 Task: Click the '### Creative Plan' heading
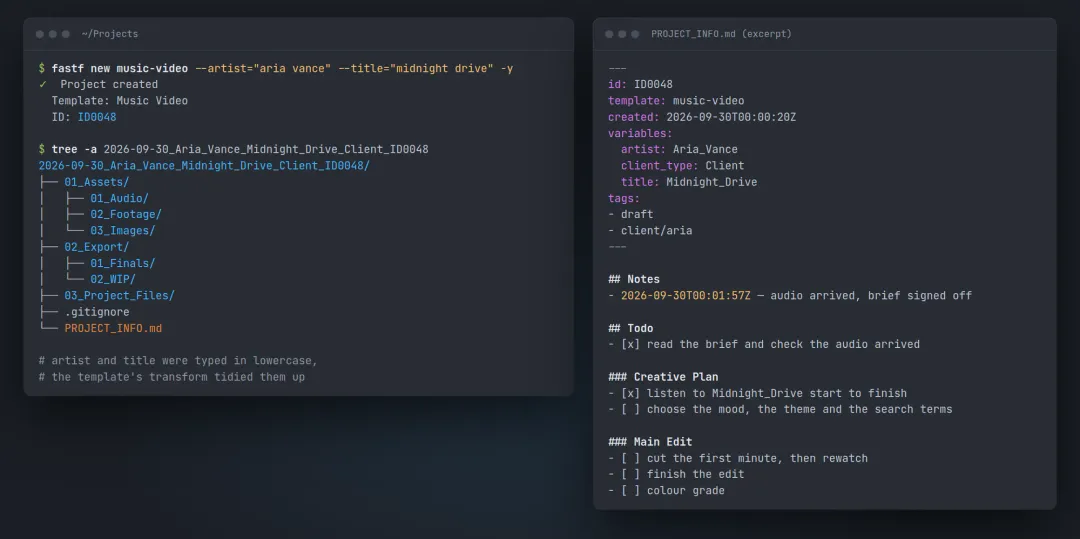(x=663, y=377)
